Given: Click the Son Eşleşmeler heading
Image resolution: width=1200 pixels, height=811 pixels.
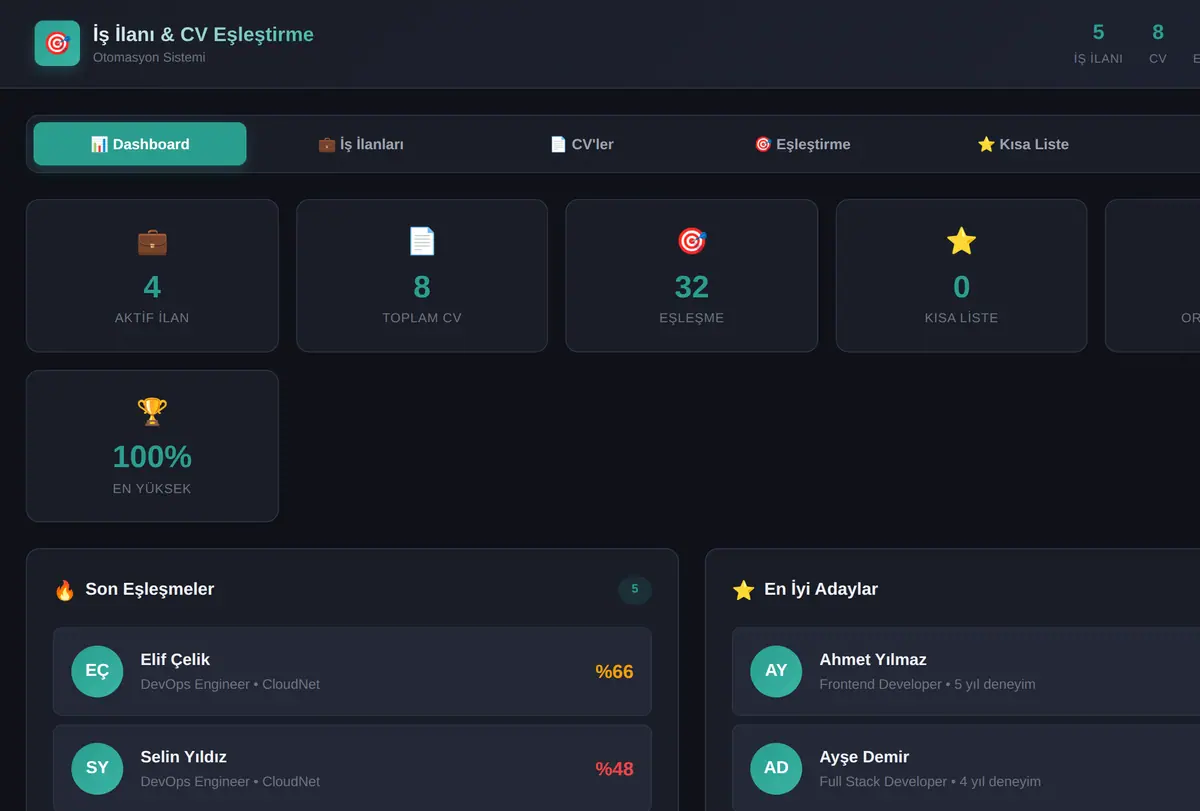Looking at the screenshot, I should (150, 590).
